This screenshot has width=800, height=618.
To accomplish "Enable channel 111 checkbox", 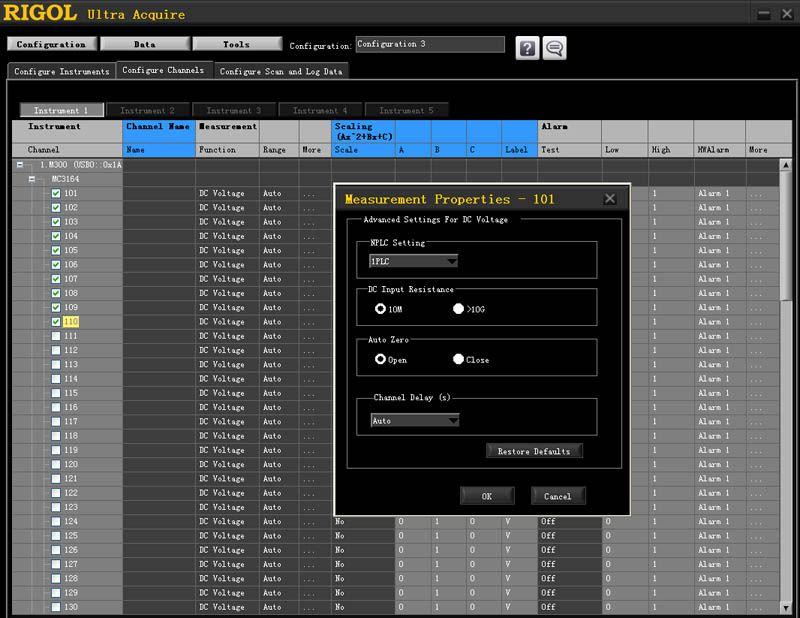I will click(57, 336).
